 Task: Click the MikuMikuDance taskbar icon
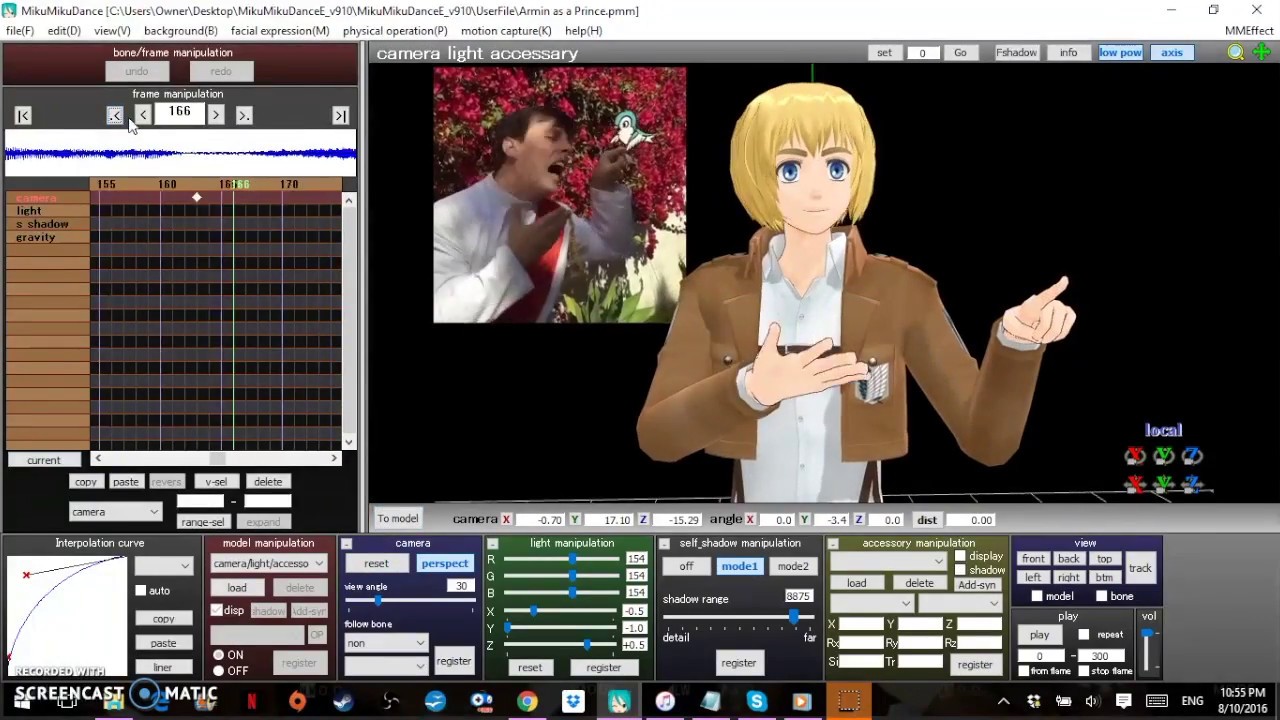619,701
